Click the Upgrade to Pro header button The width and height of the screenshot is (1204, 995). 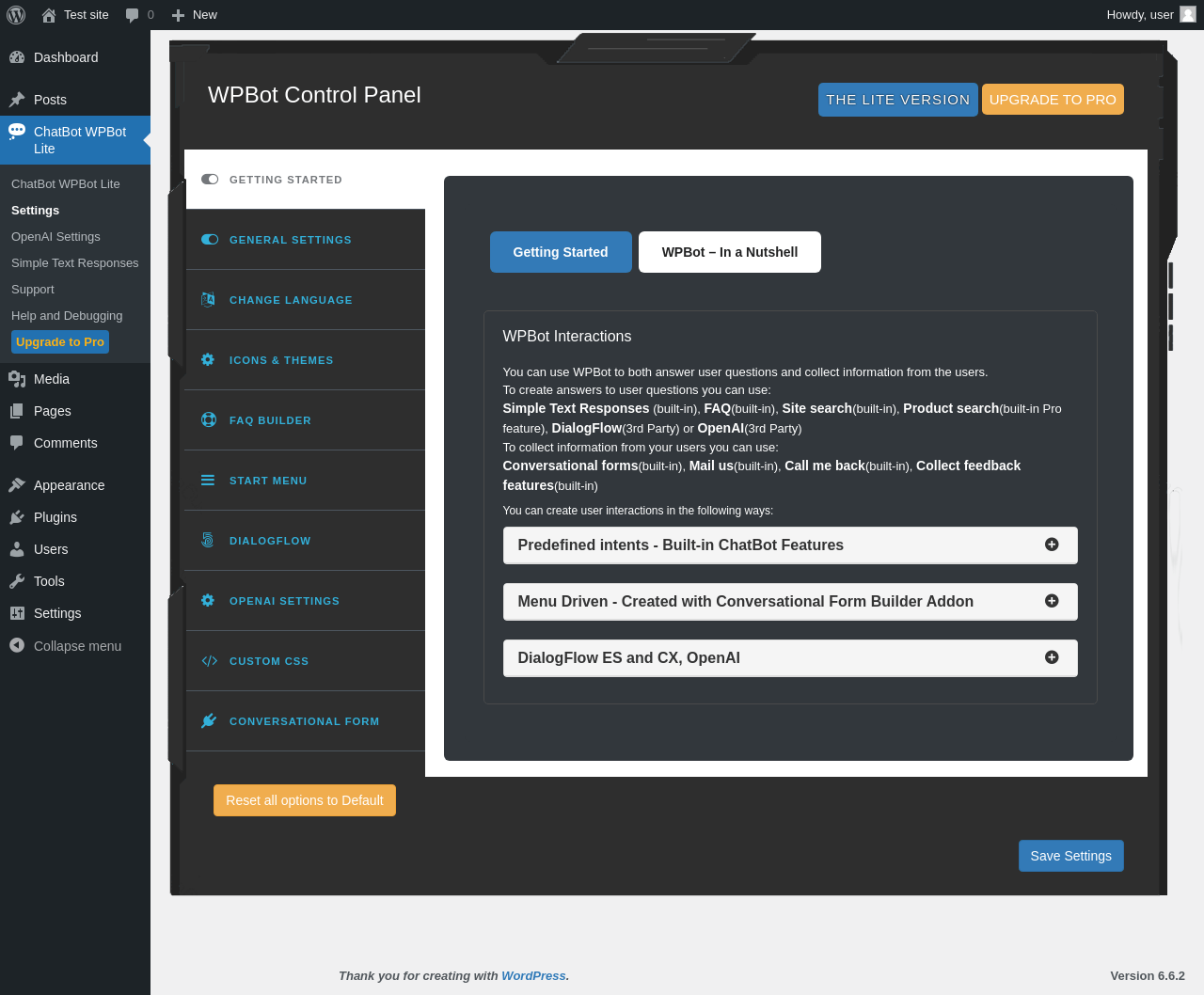point(1053,100)
